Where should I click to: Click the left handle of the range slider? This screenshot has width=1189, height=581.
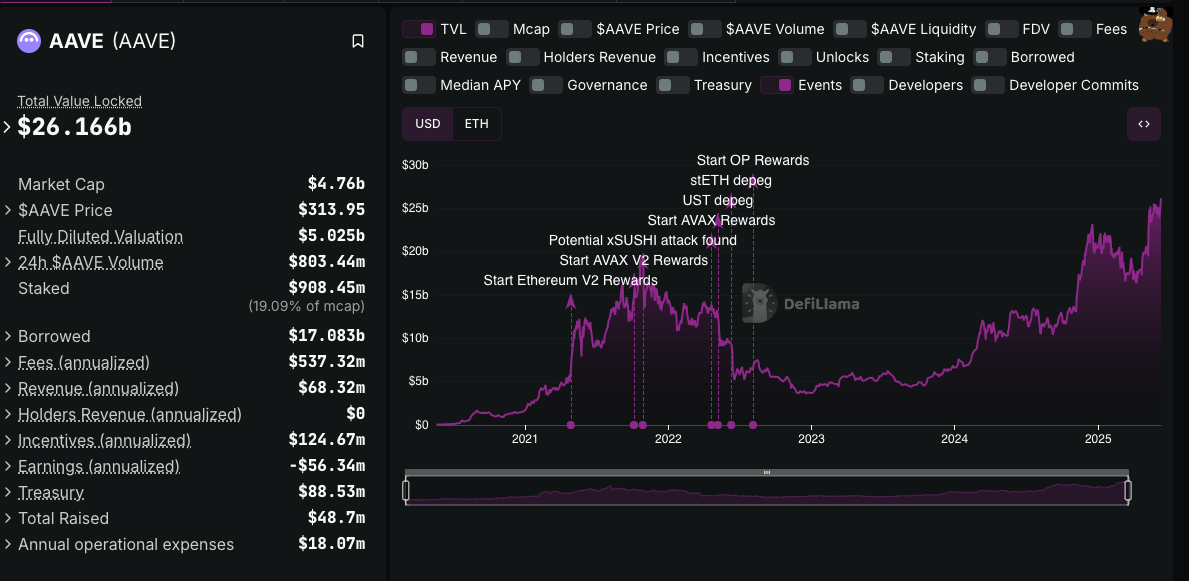tap(406, 491)
